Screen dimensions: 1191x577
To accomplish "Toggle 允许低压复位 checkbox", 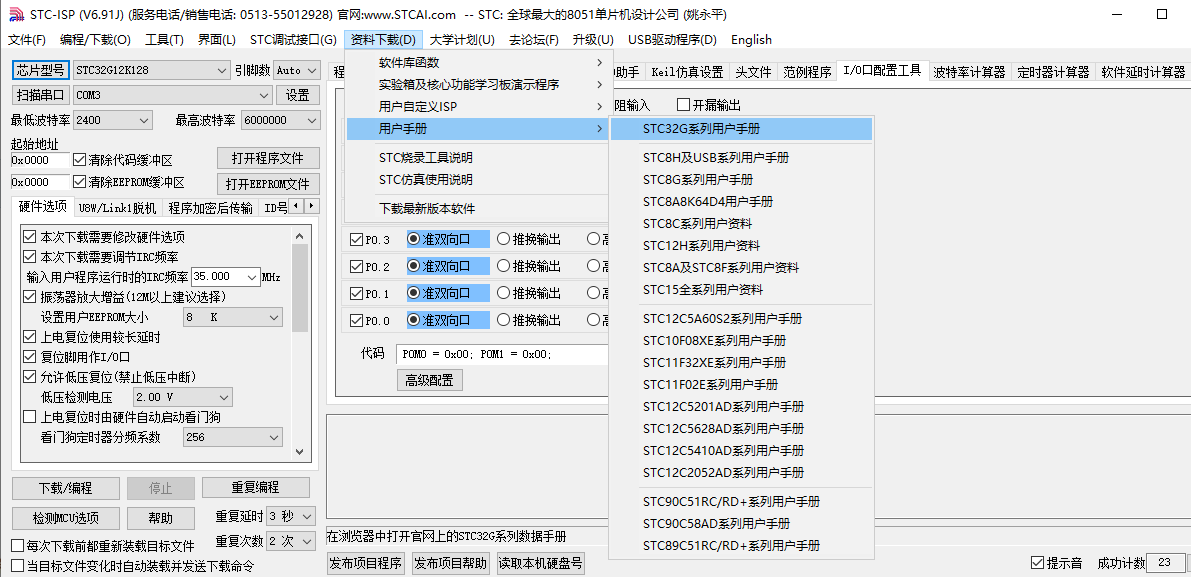I will point(30,377).
